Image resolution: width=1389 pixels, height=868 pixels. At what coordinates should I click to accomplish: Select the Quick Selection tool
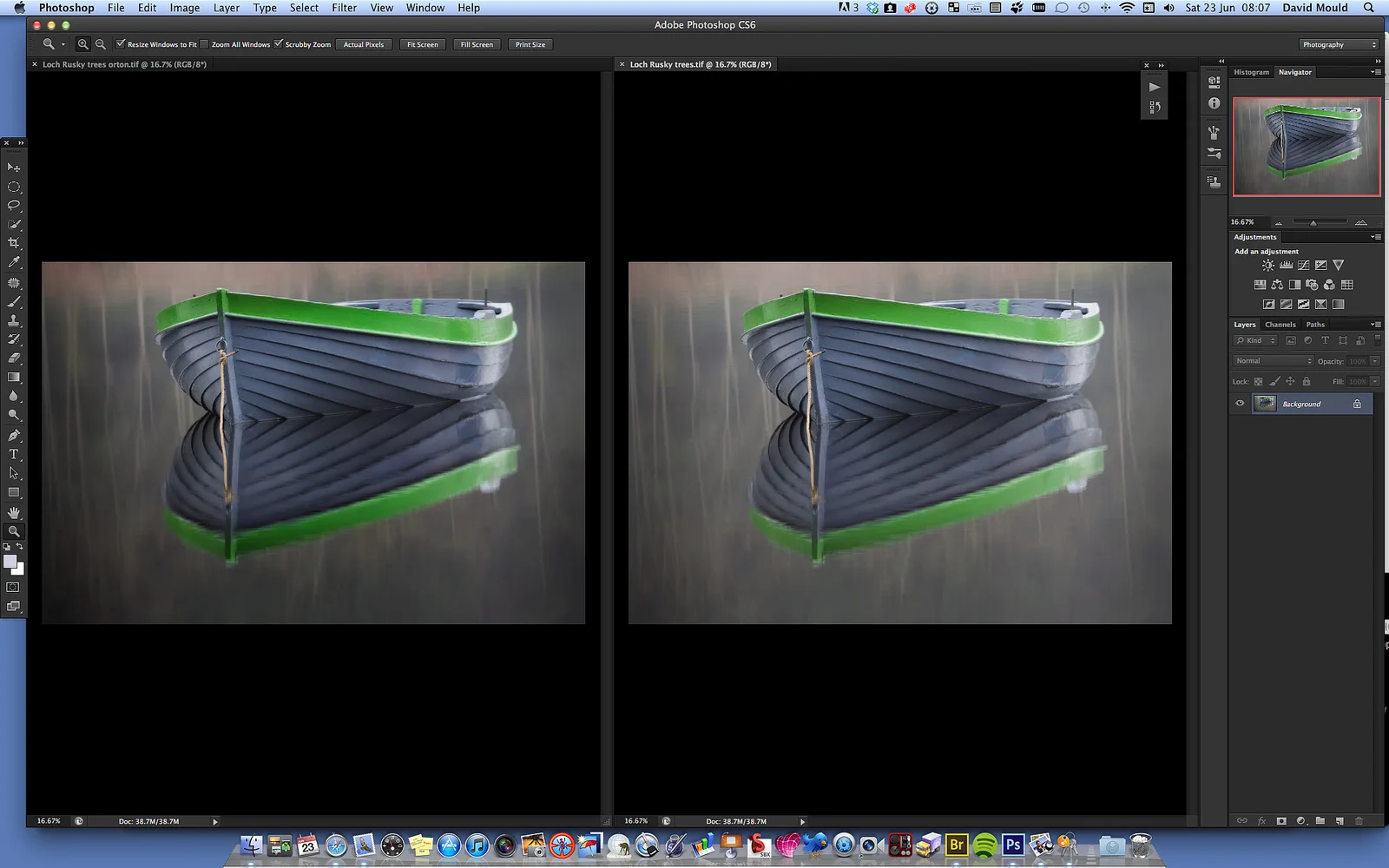(14, 224)
